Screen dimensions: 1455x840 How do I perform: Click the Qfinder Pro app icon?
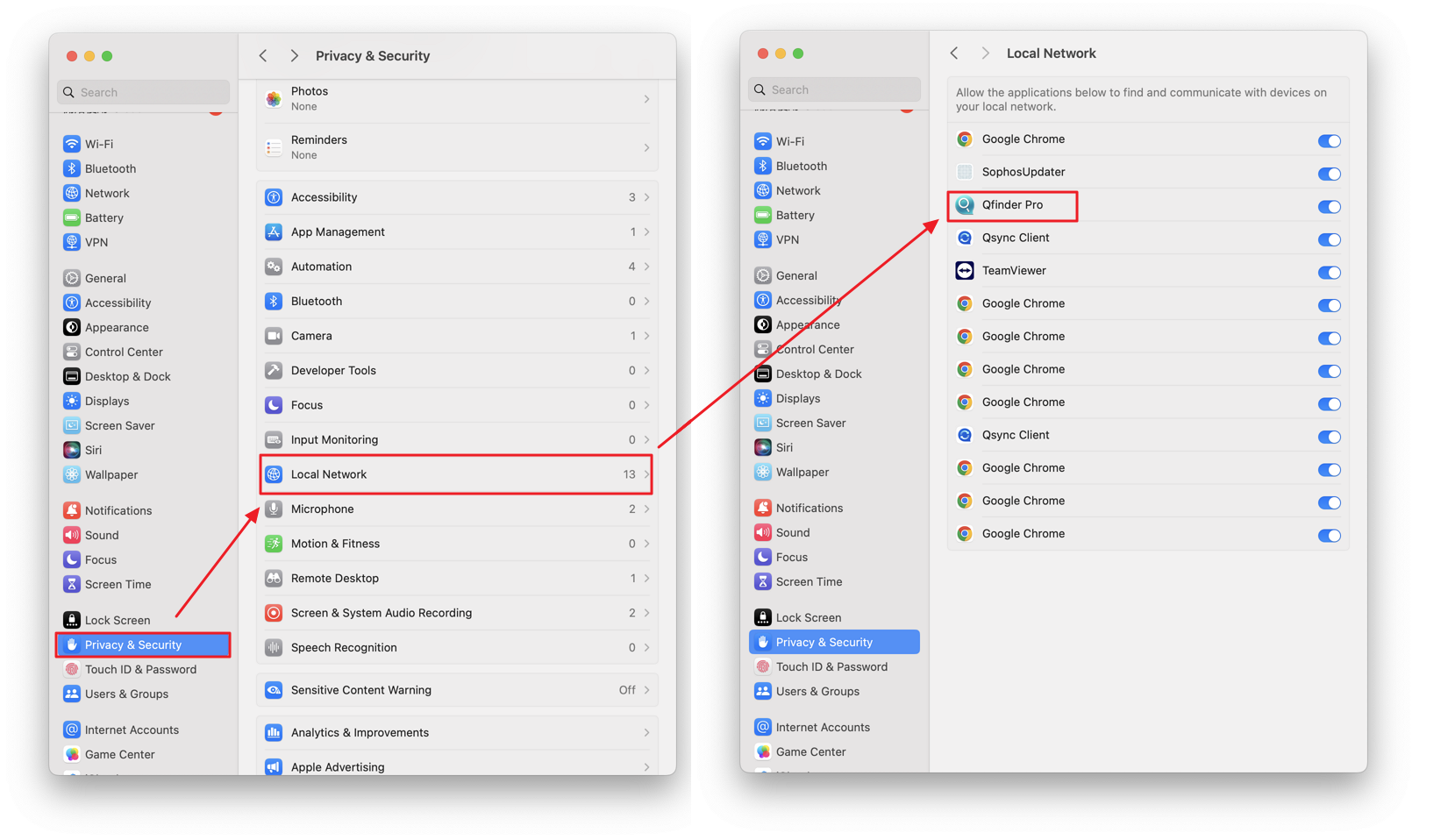[965, 205]
